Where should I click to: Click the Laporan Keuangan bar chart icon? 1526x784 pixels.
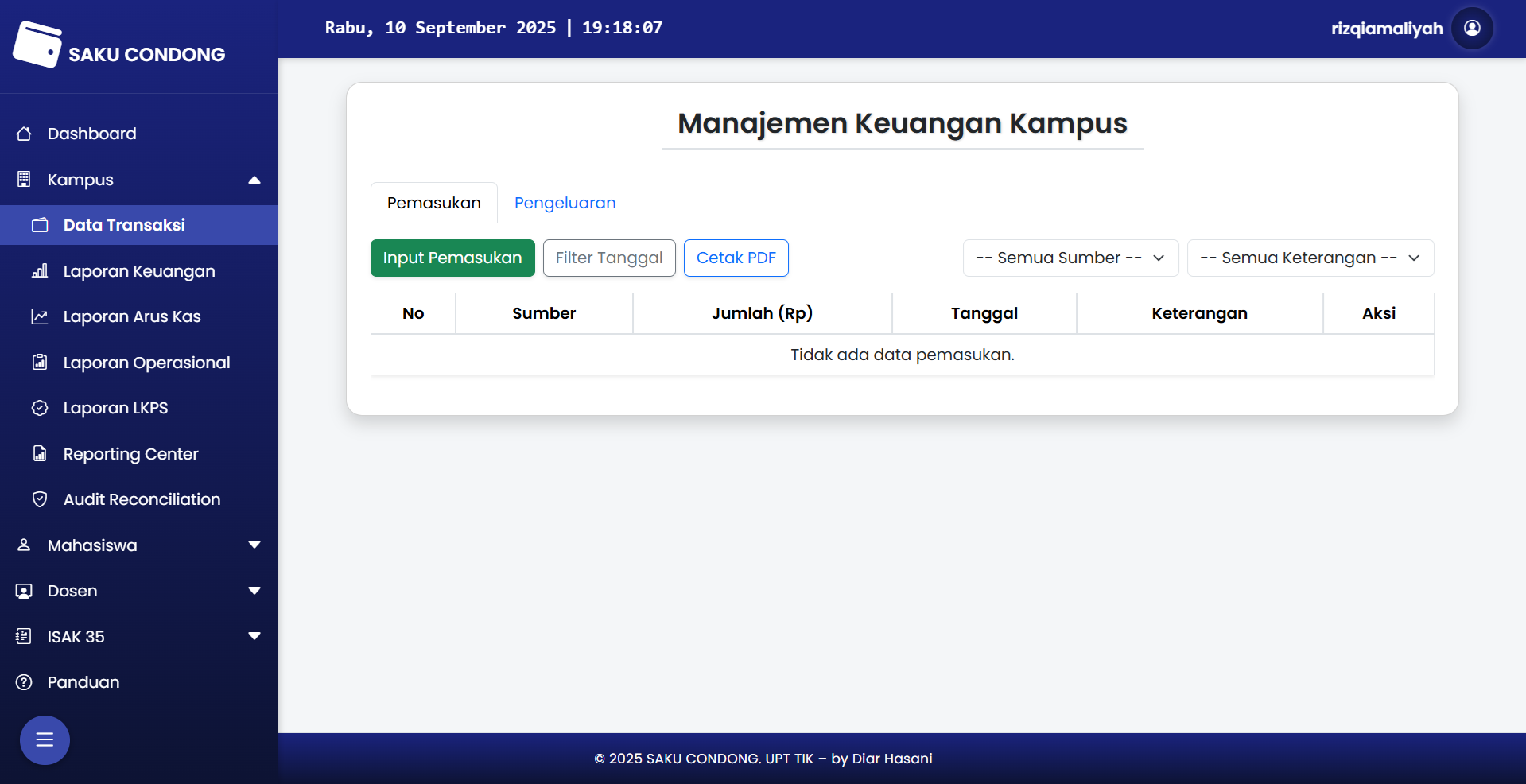click(40, 271)
